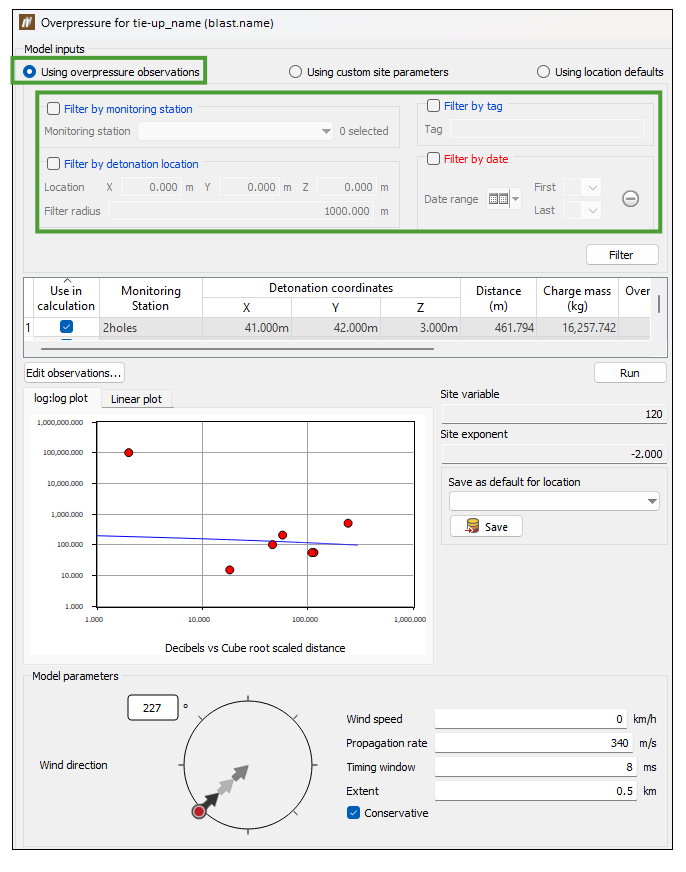
Task: Open Edit observations dialog
Action: click(74, 373)
